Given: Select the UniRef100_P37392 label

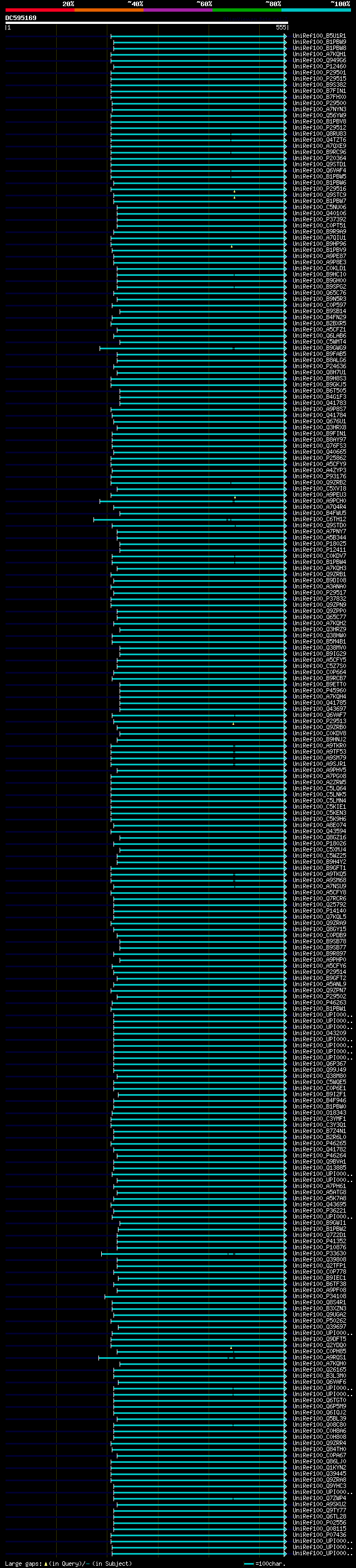Looking at the screenshot, I should [319, 219].
